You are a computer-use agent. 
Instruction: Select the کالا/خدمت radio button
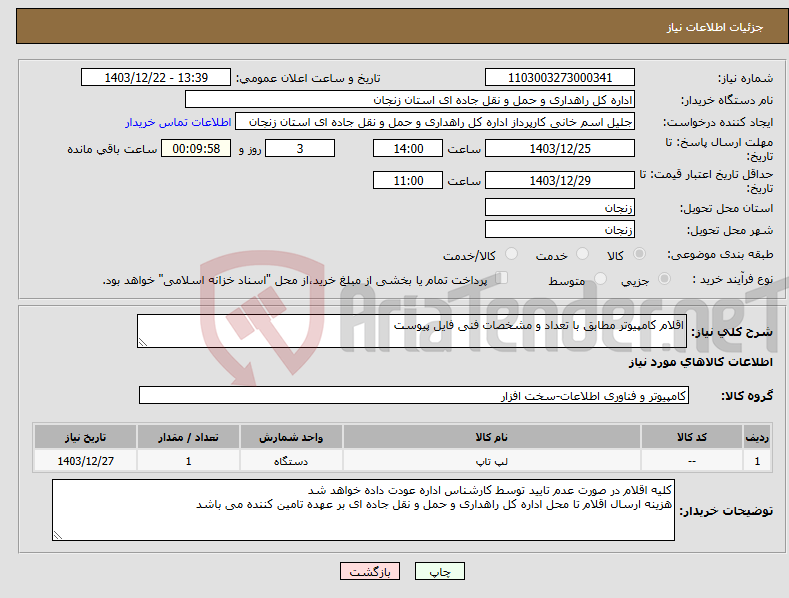[x=511, y=254]
